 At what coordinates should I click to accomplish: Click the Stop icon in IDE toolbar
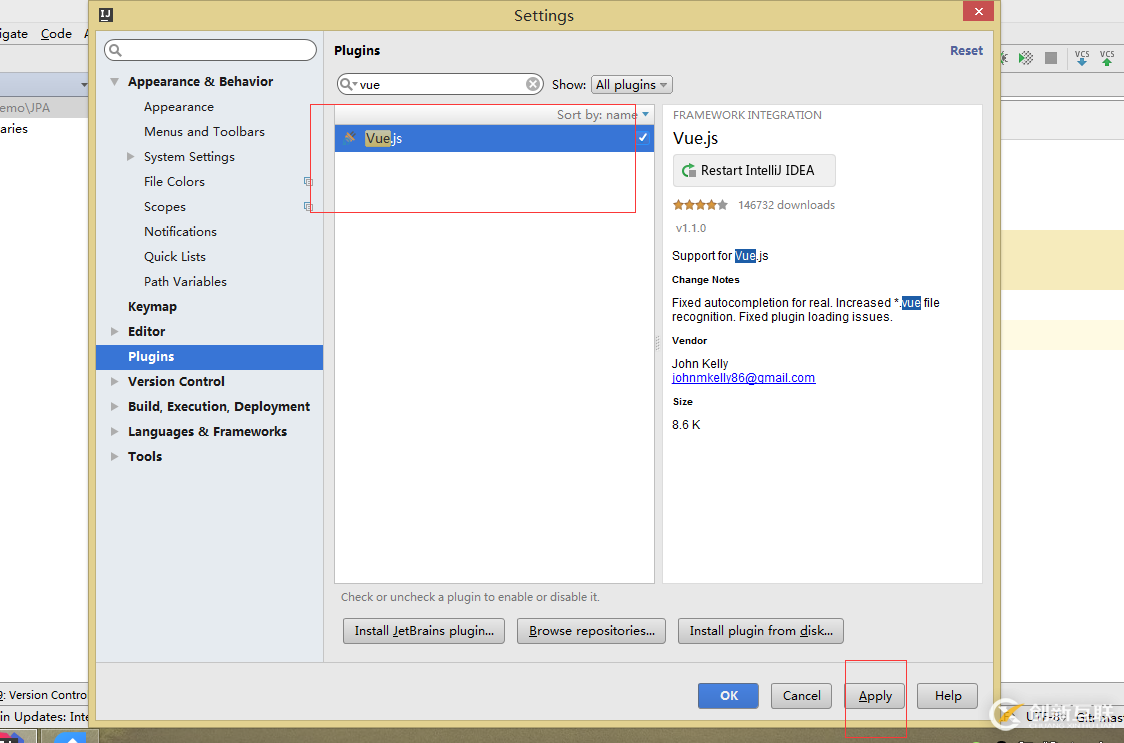point(1051,58)
